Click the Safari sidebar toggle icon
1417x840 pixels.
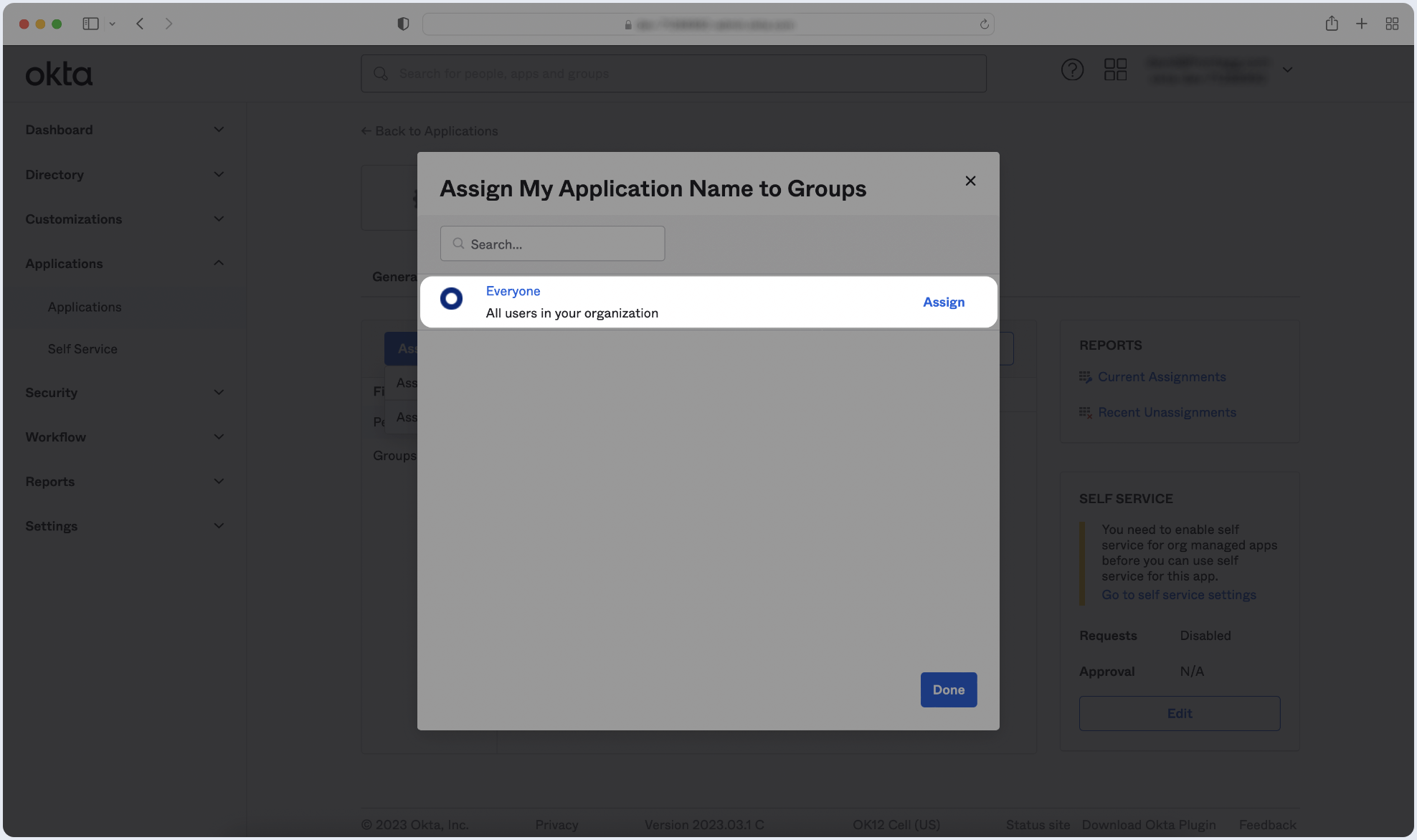tap(90, 24)
